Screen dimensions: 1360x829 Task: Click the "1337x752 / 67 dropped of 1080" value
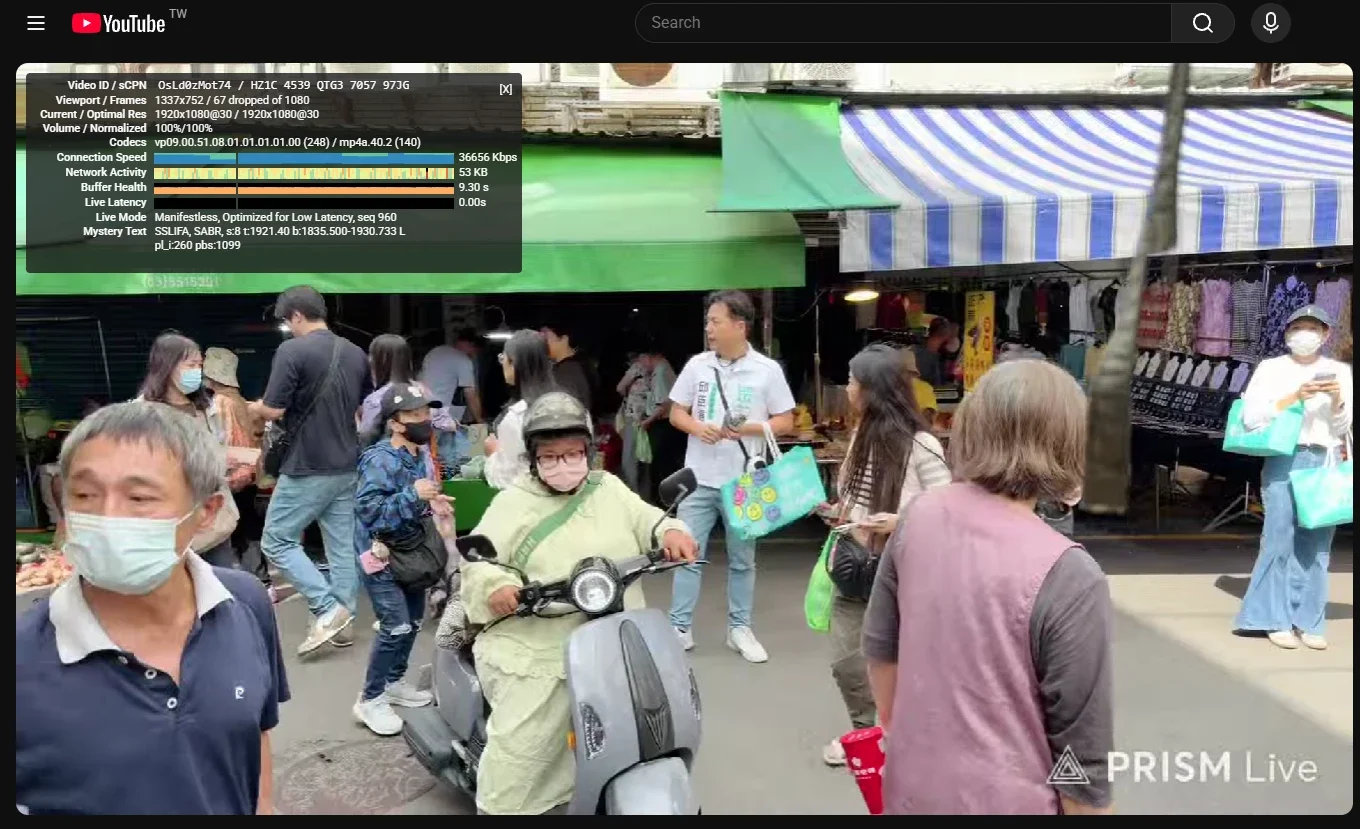click(232, 101)
